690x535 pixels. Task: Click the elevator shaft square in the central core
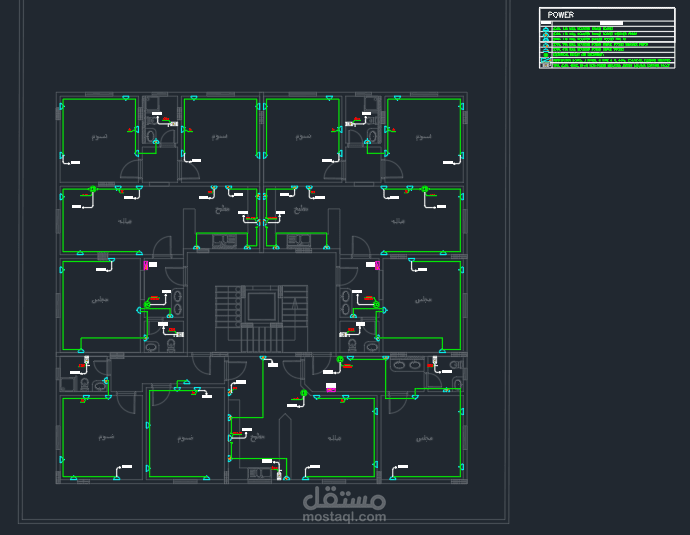point(262,307)
